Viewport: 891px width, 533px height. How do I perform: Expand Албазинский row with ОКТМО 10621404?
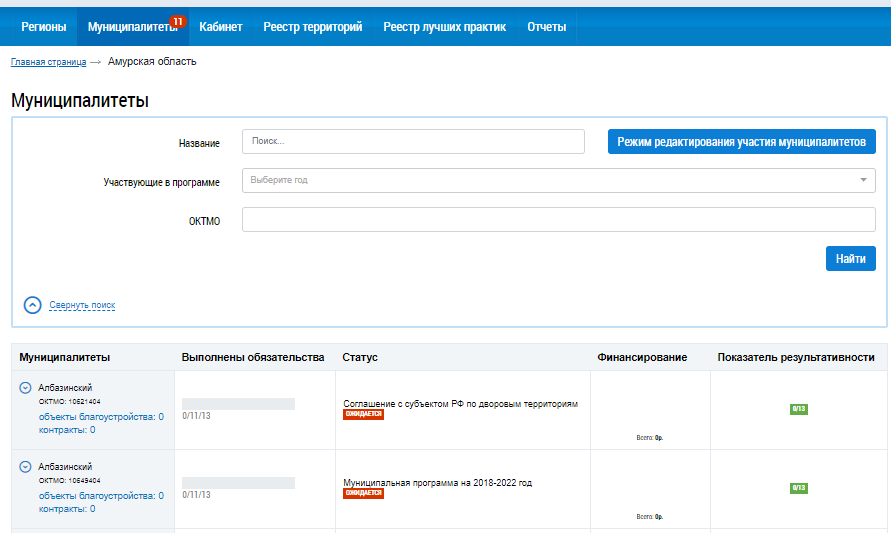tap(25, 388)
